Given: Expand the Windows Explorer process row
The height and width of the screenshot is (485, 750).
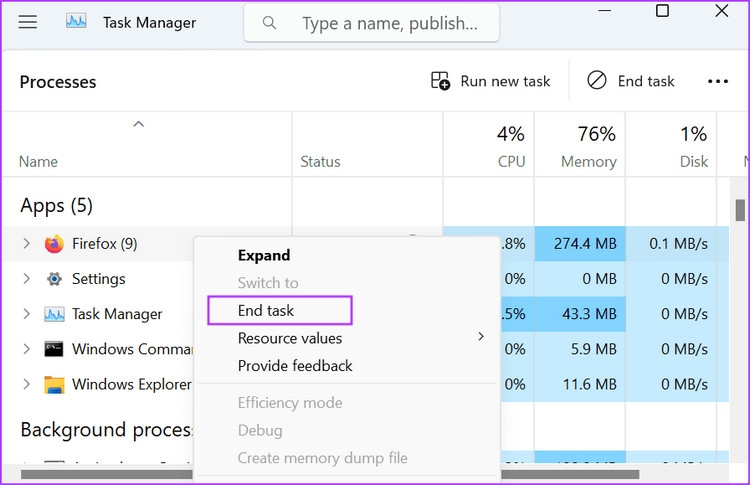Looking at the screenshot, I should click(27, 384).
